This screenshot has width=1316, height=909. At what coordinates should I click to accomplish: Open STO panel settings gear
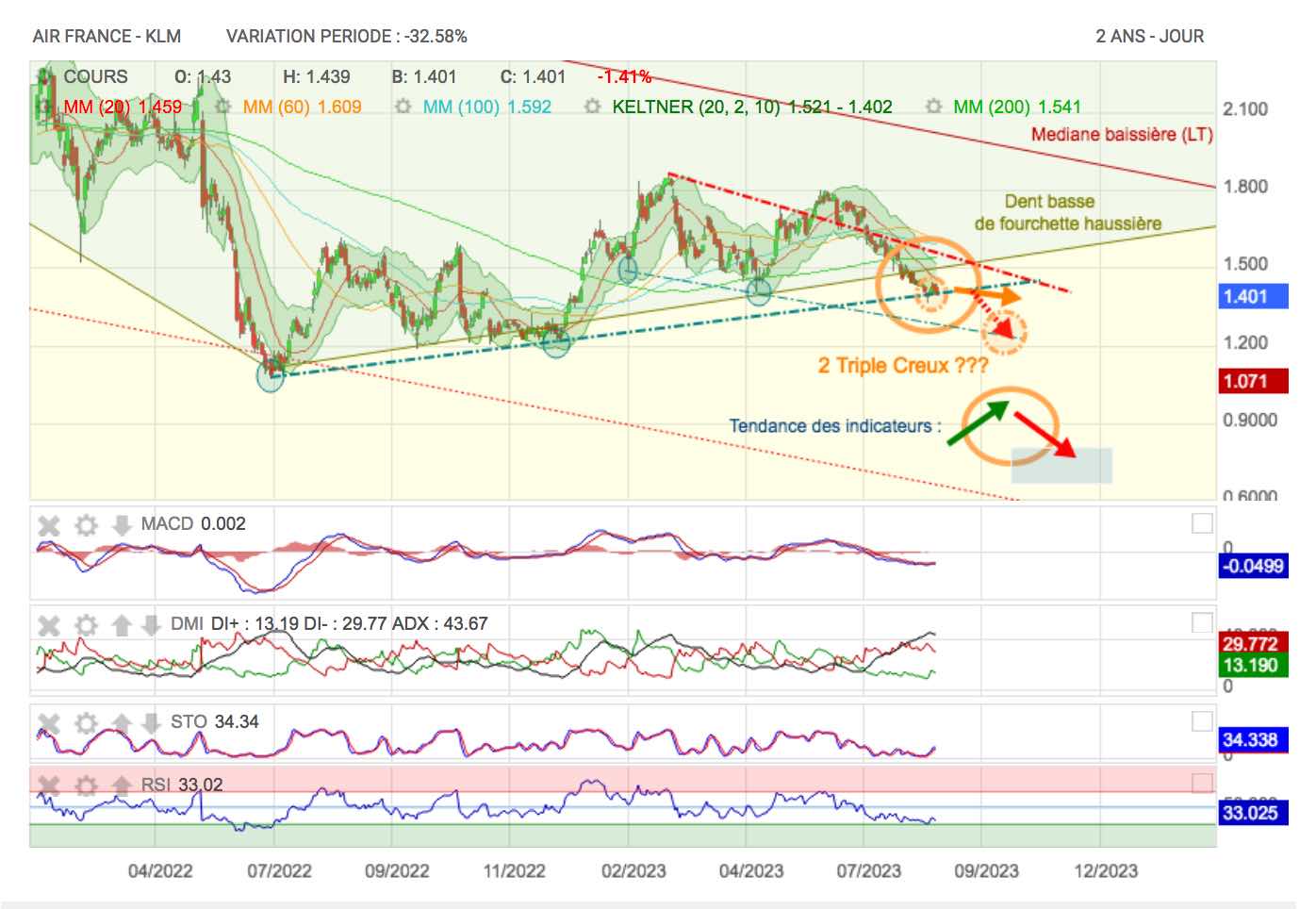(x=86, y=722)
